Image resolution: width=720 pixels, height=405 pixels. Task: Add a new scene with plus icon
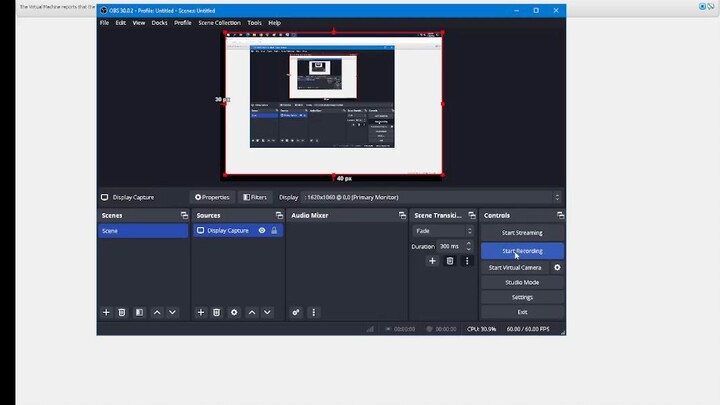point(106,312)
